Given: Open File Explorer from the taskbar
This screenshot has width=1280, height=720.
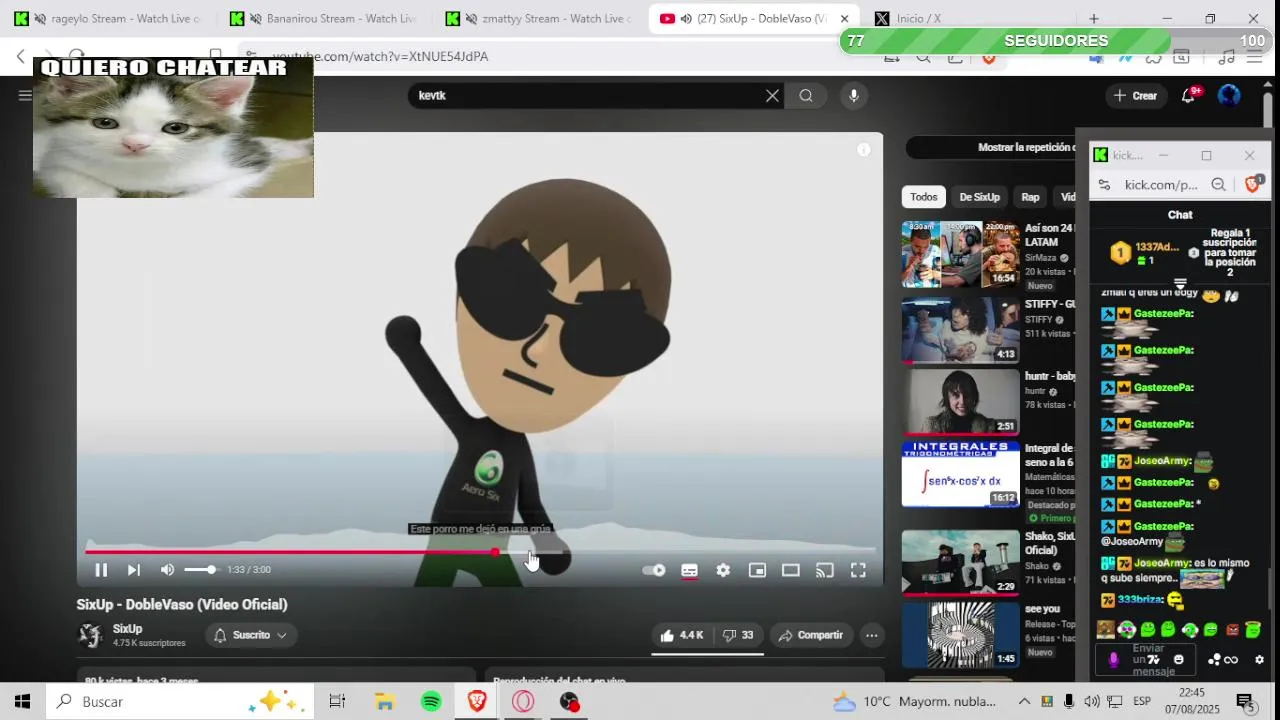Looking at the screenshot, I should [x=384, y=702].
